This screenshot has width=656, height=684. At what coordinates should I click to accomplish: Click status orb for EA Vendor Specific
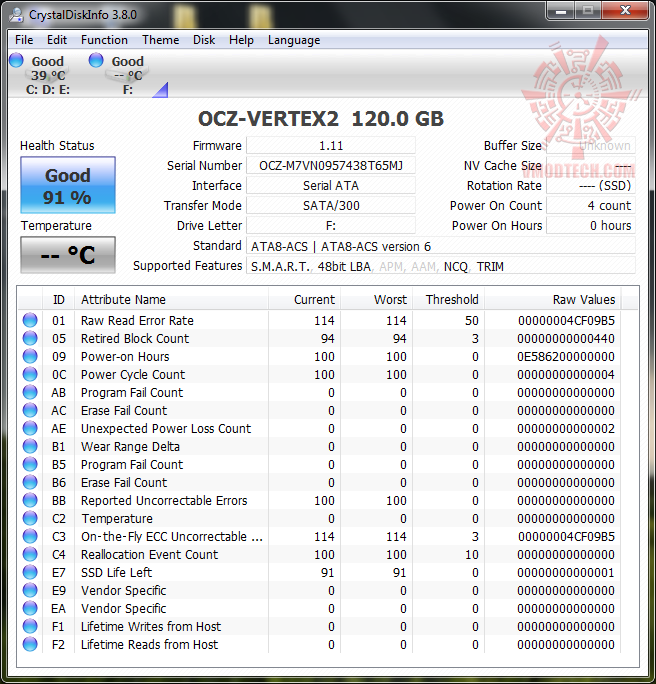click(x=30, y=608)
